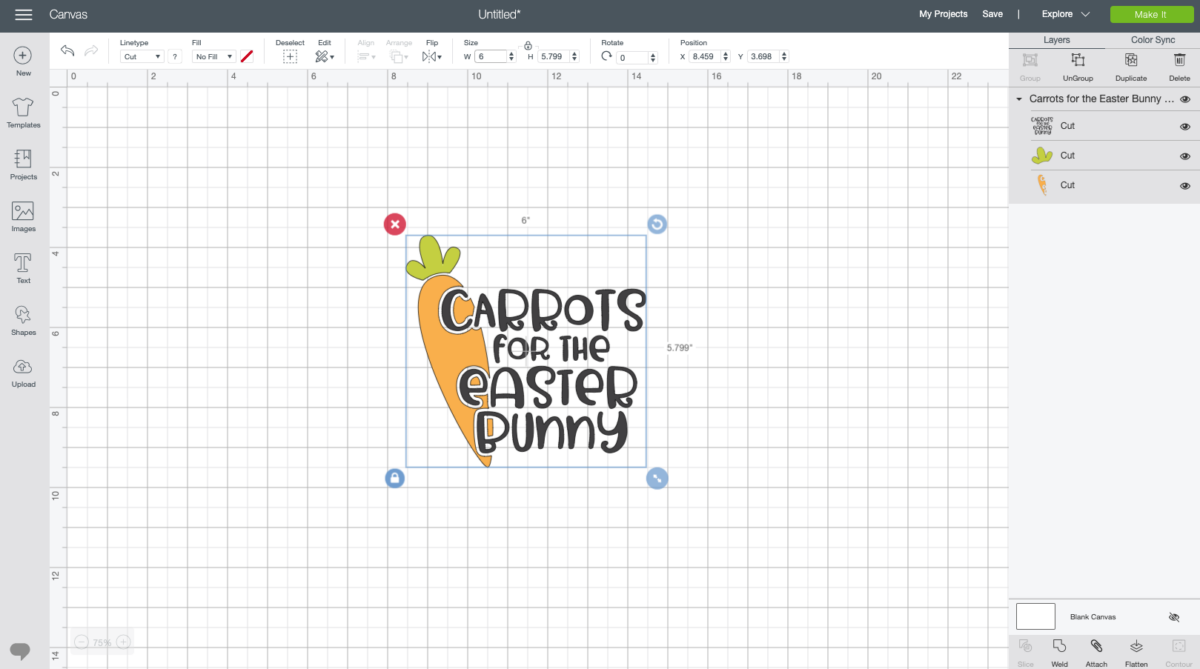Toggle visibility of the orange carrot Cut layer
This screenshot has height=669, width=1200.
(x=1185, y=186)
